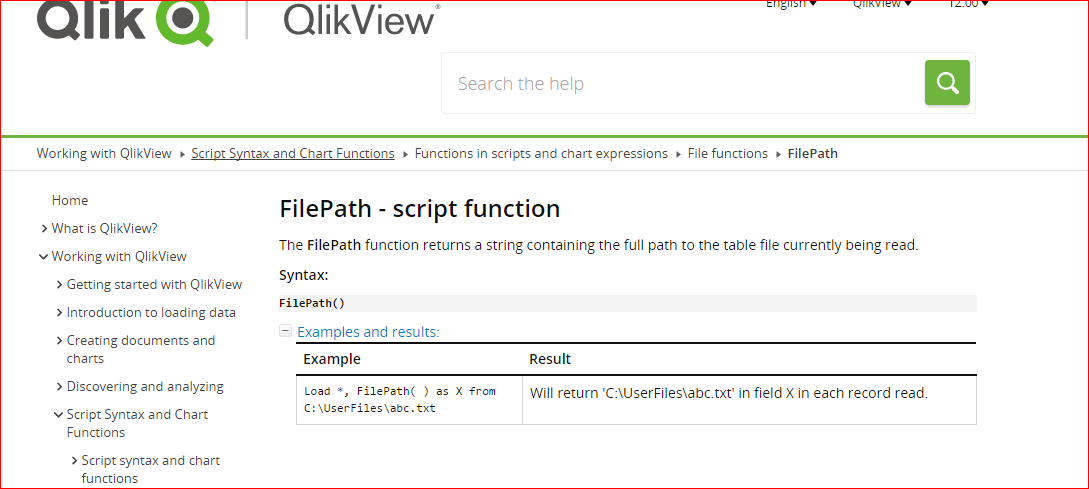Image resolution: width=1089 pixels, height=489 pixels.
Task: Expand the What is QlikView? chevron
Action: (x=45, y=228)
